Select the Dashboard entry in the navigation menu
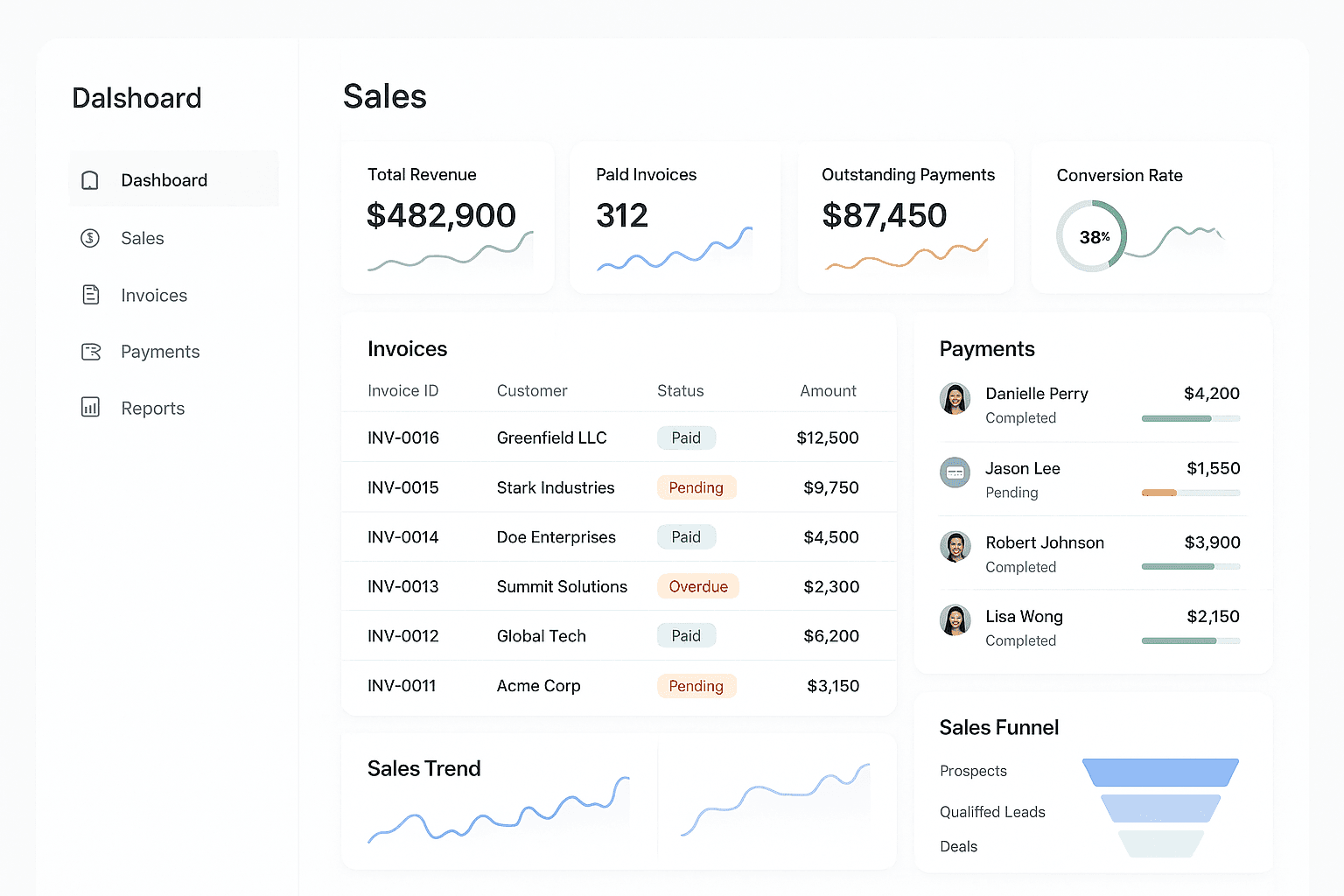1344x896 pixels. [x=164, y=180]
